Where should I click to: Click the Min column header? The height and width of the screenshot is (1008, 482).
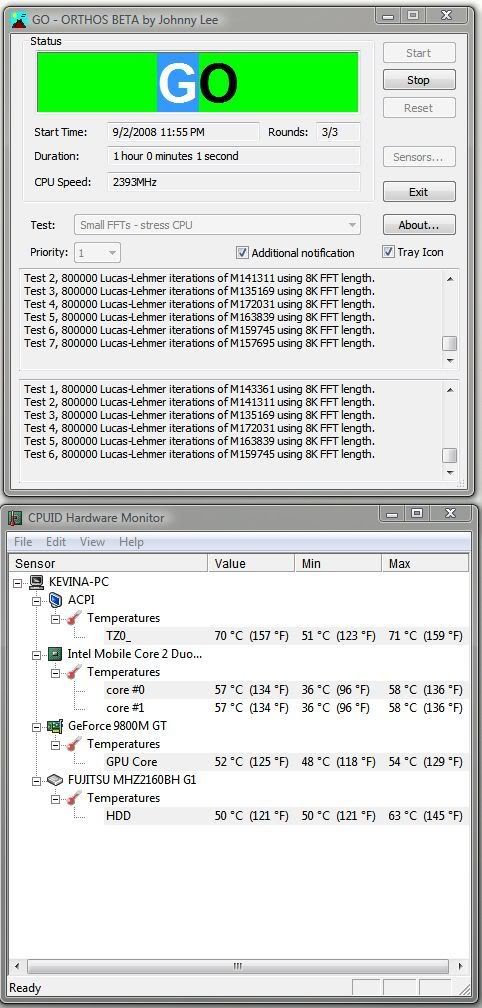[x=337, y=564]
